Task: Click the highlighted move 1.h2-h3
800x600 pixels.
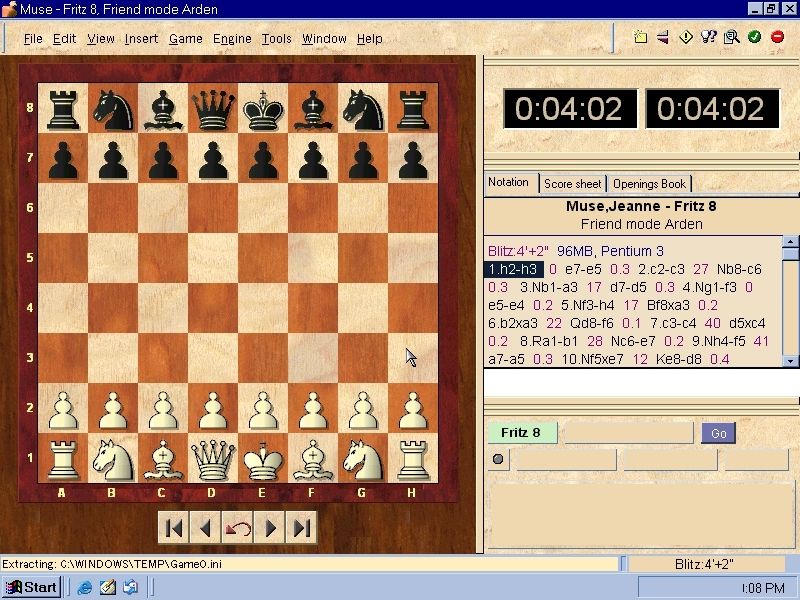Action: coord(513,269)
